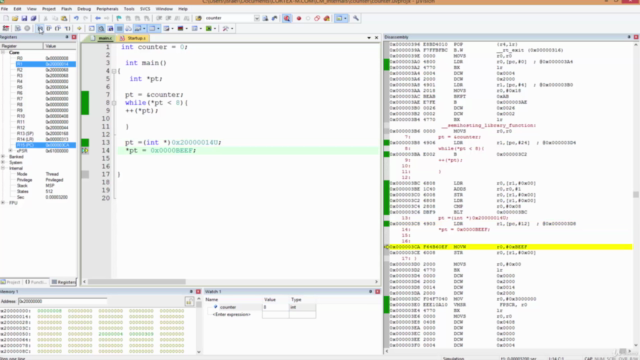Click the Step Out icon

click(58, 29)
